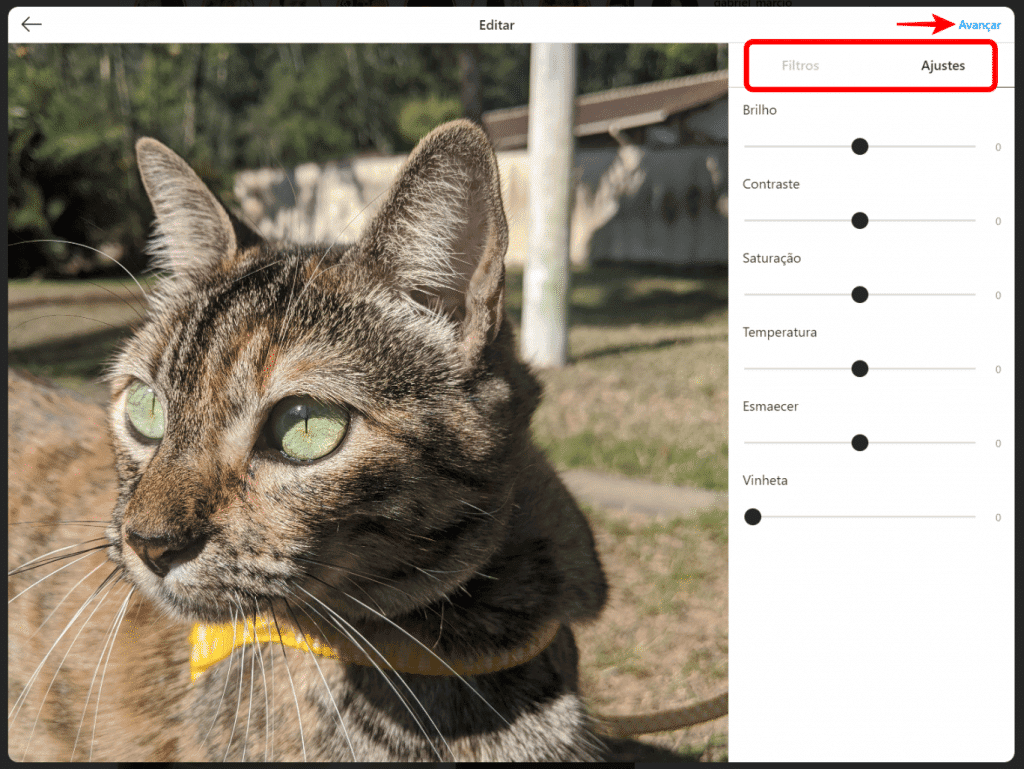Click the Esmaecer value 0
This screenshot has width=1024, height=769.
click(997, 444)
